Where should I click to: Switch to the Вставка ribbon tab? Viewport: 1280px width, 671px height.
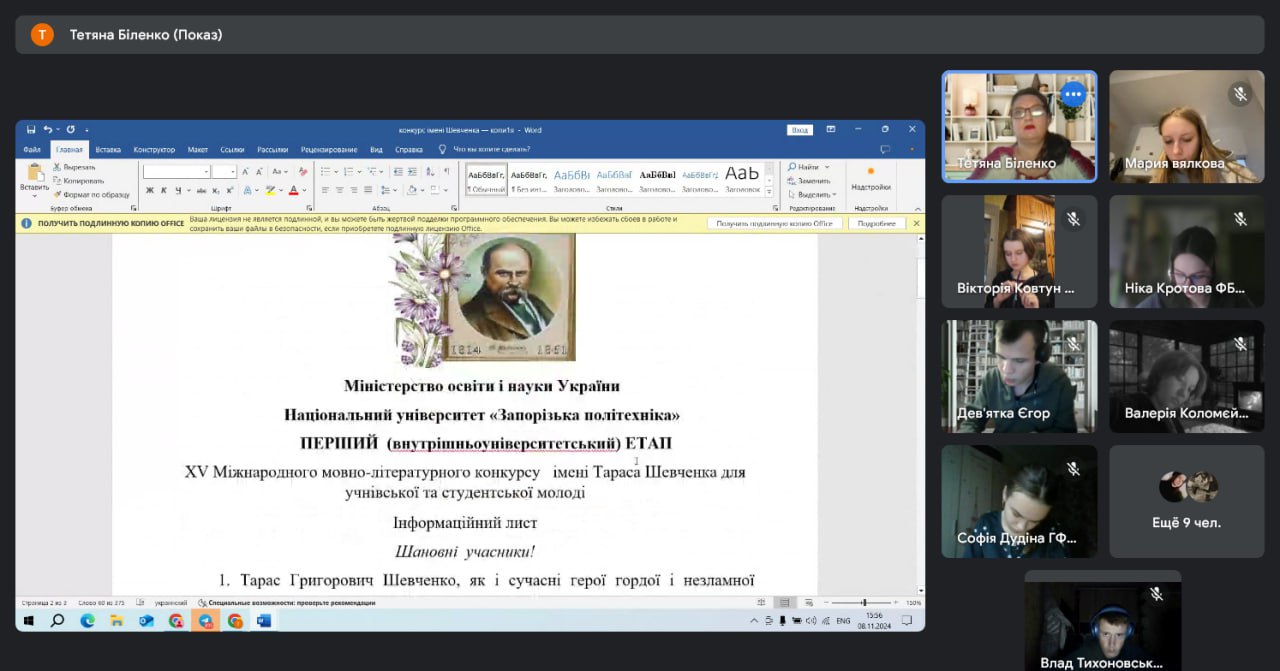108,150
